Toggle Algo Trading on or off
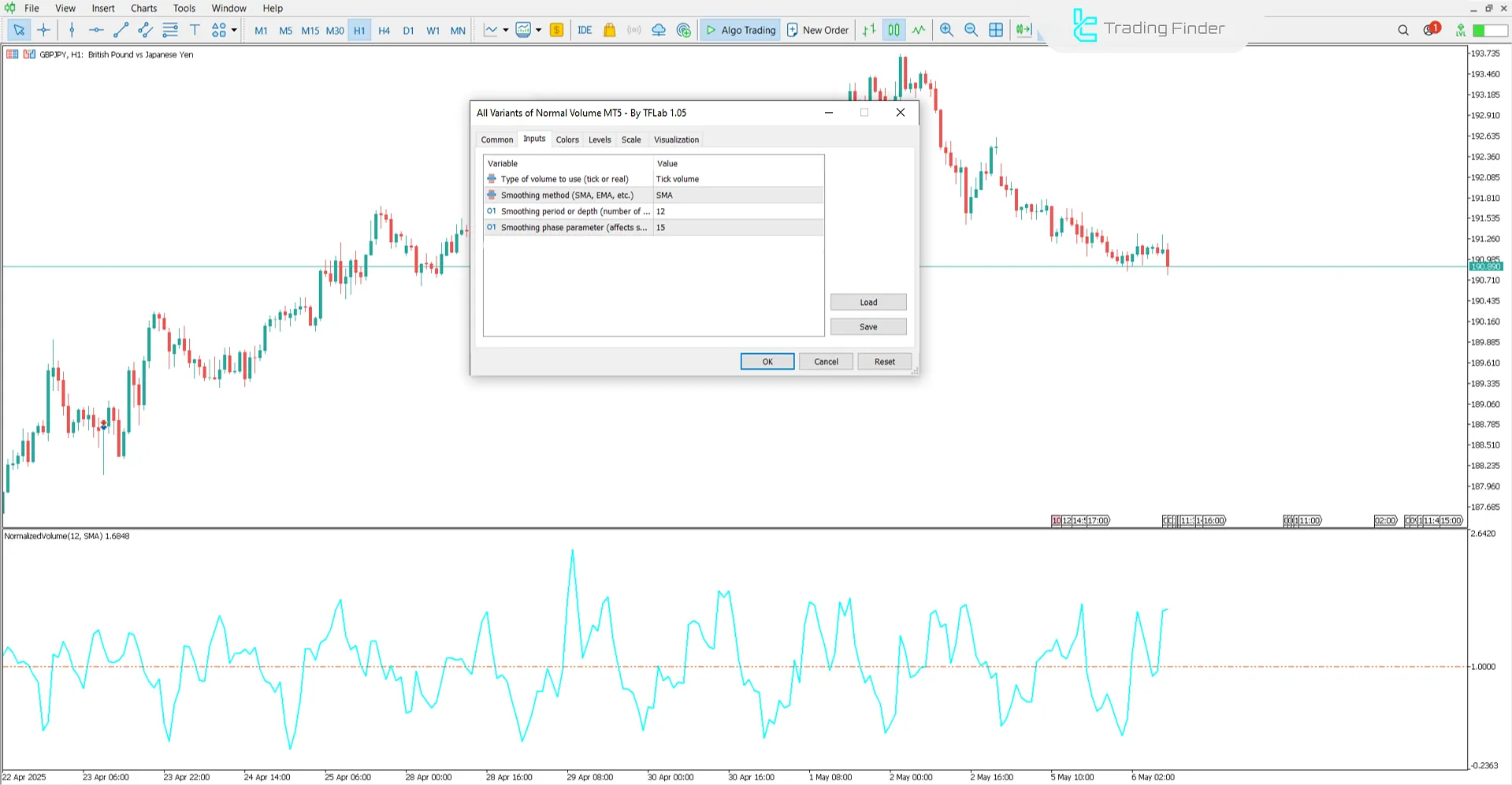Viewport: 1512px width, 785px height. click(x=739, y=30)
